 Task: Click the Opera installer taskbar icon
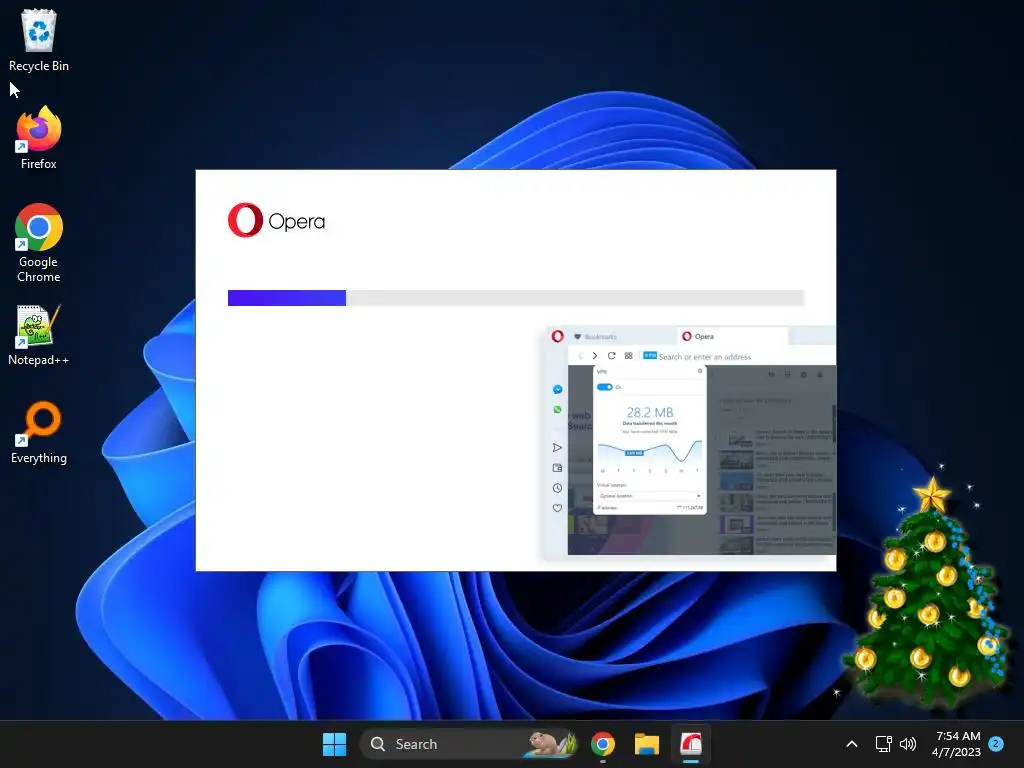click(x=691, y=744)
